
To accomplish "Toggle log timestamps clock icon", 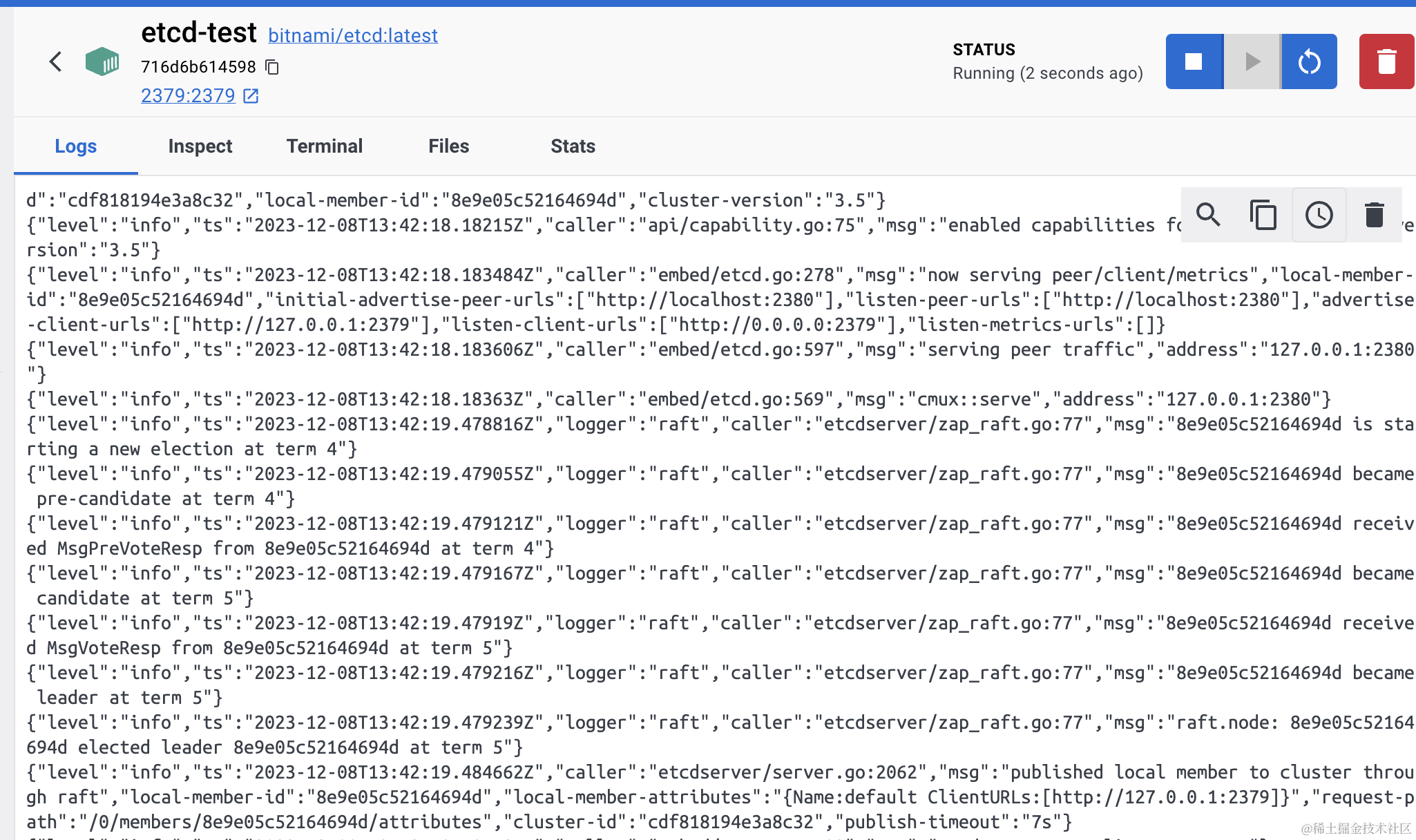I will (x=1319, y=215).
